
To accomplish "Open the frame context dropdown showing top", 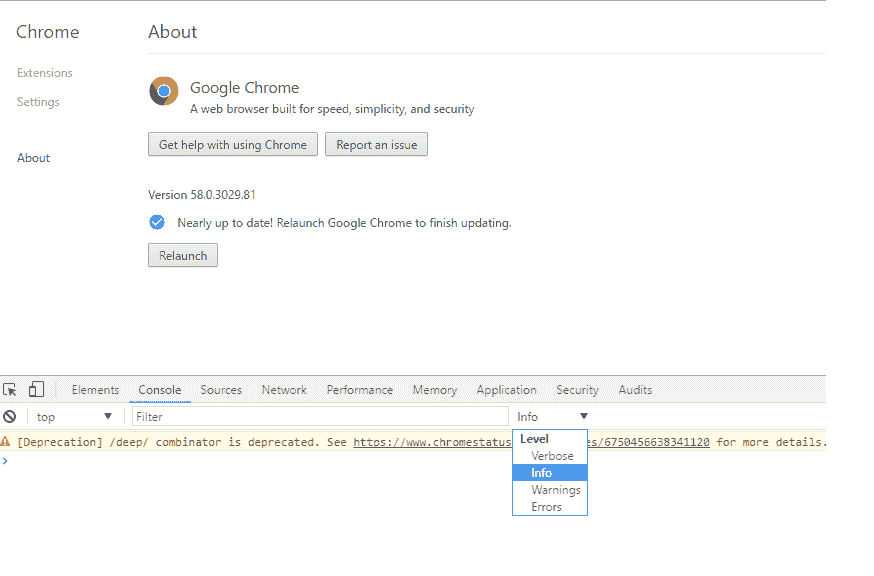I will tap(73, 416).
